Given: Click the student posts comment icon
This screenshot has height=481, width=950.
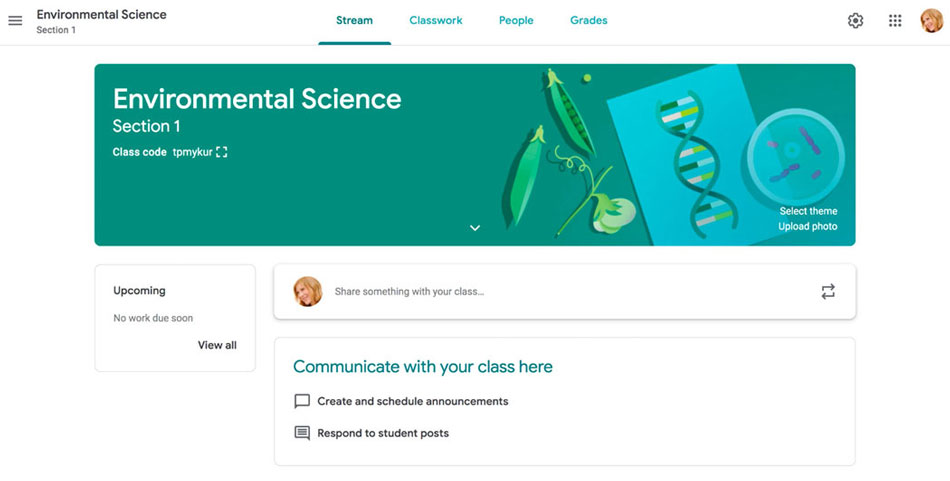Looking at the screenshot, I should pyautogui.click(x=302, y=433).
